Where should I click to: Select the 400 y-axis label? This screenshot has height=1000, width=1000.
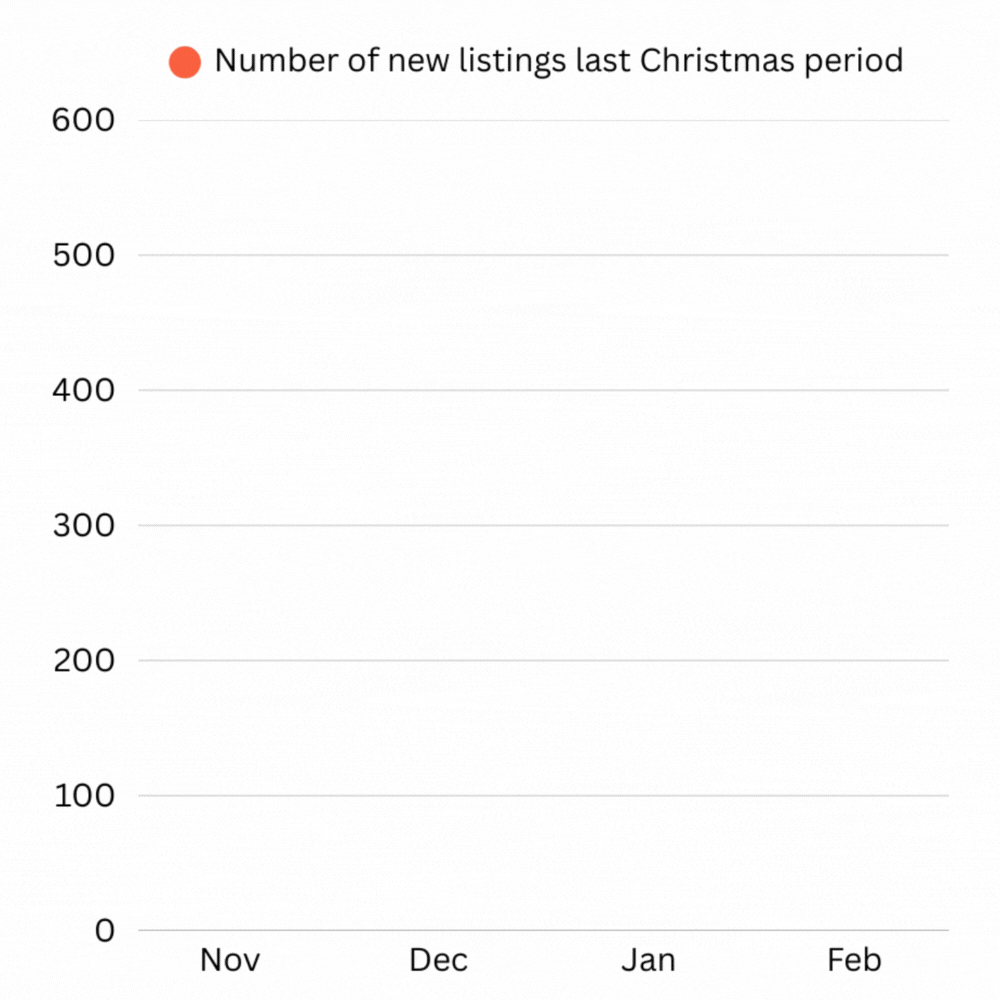tap(83, 390)
